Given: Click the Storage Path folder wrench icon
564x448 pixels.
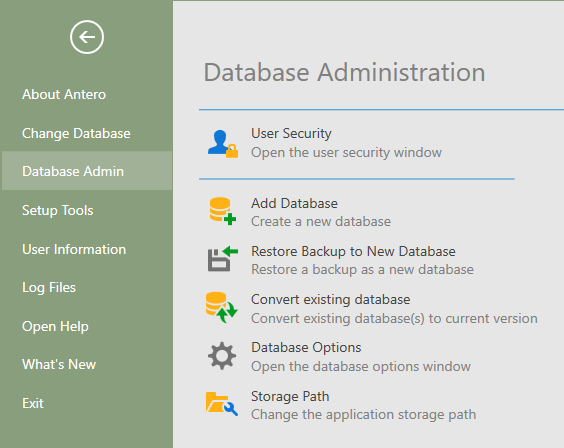Looking at the screenshot, I should 222,403.
